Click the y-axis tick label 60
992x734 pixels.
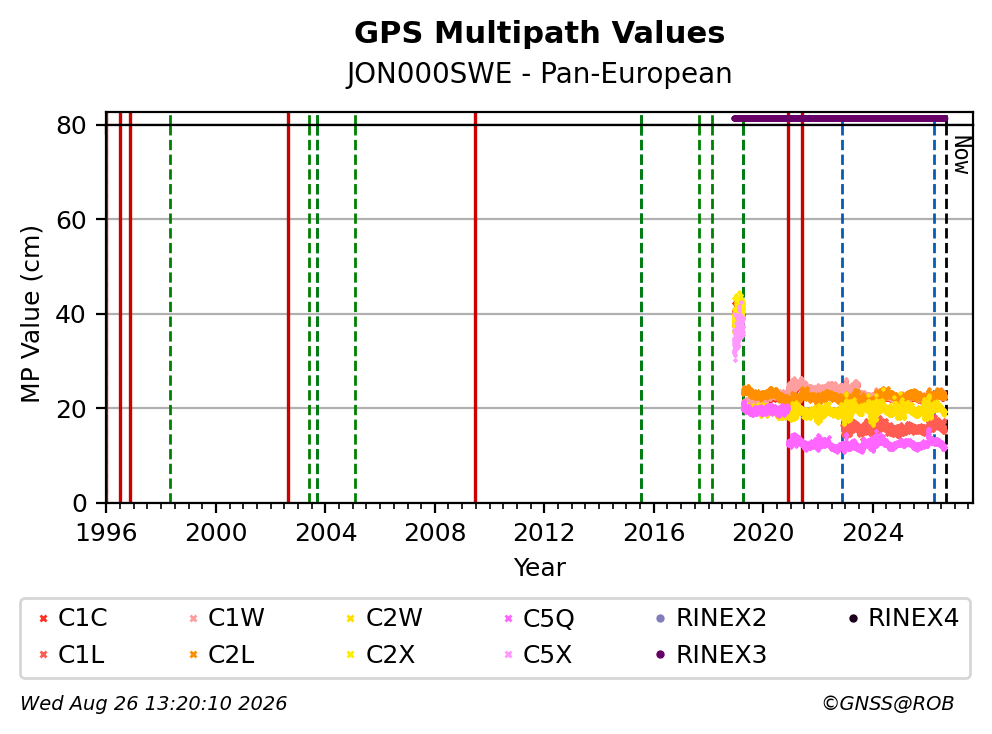(x=71, y=220)
